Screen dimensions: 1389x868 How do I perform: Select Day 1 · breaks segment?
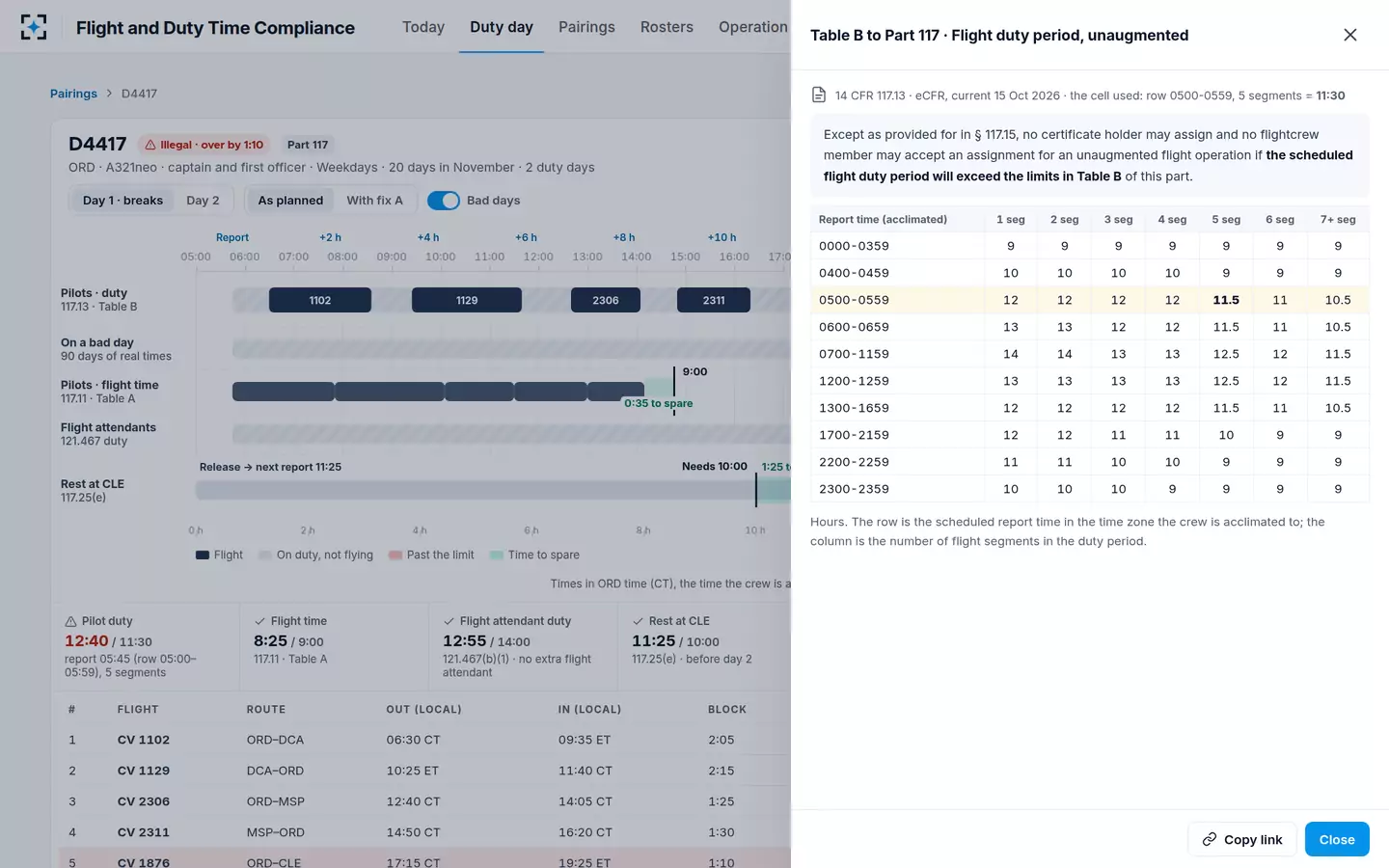123,201
